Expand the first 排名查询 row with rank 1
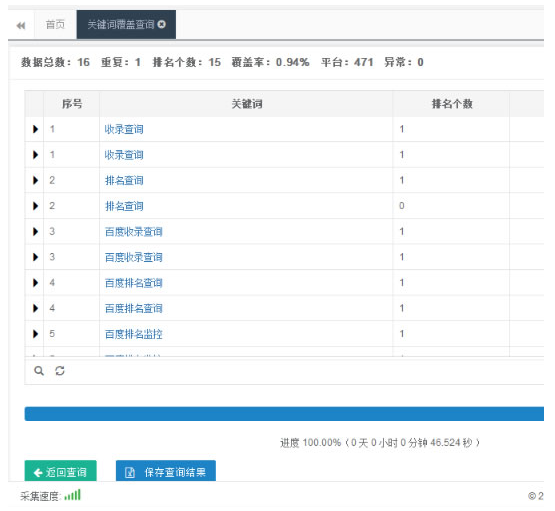The height and width of the screenshot is (511, 555). (x=35, y=180)
